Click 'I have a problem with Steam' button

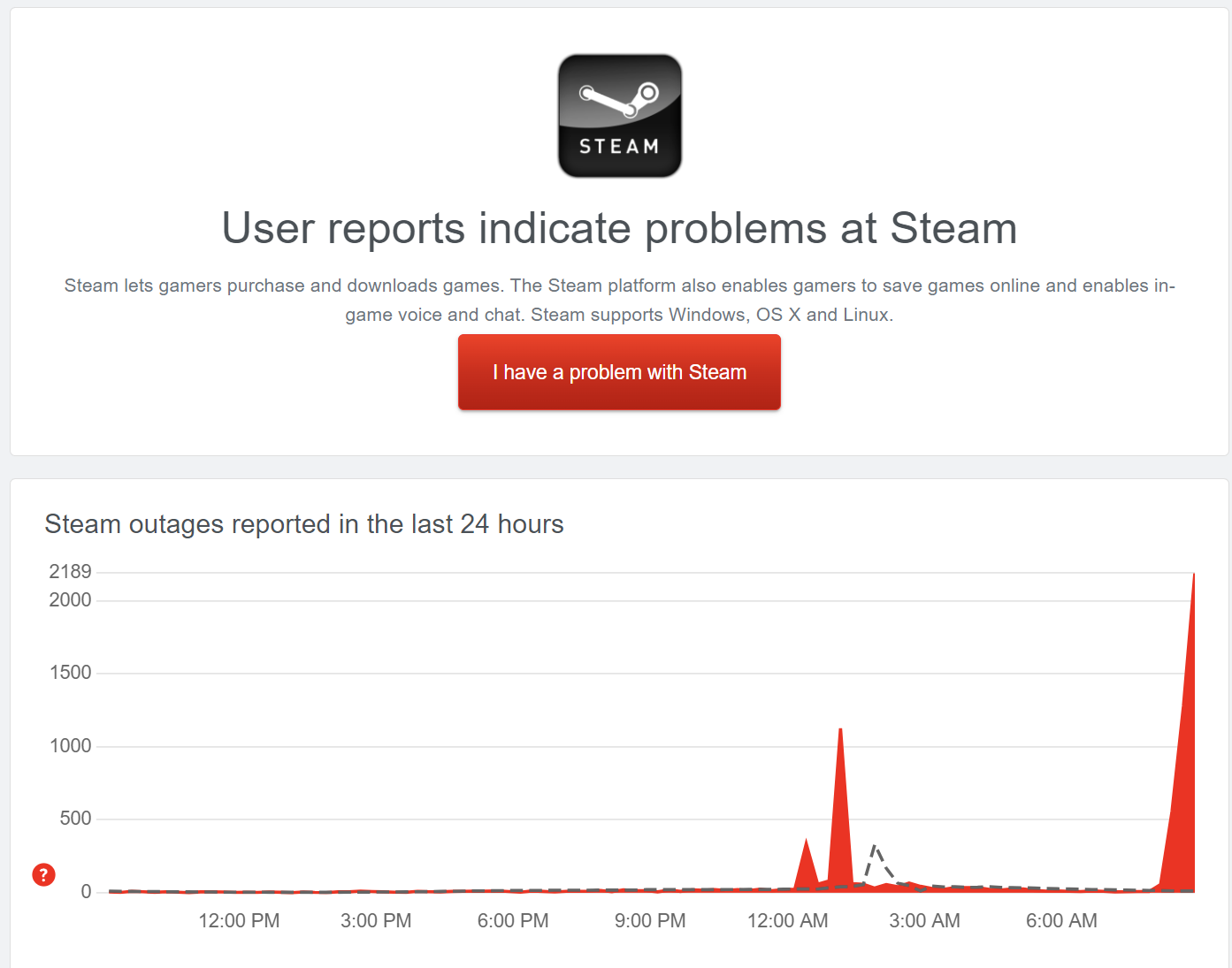point(619,372)
